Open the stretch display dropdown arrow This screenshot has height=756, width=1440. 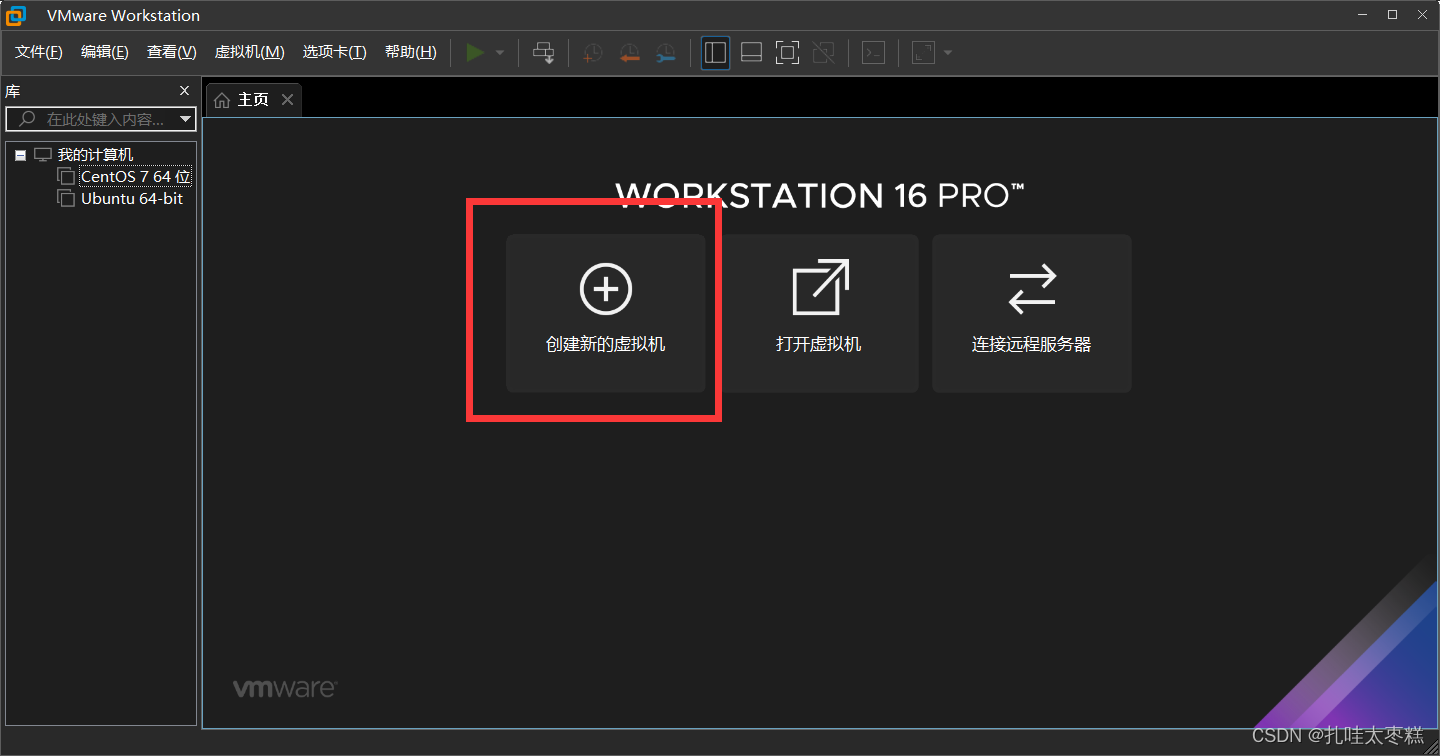948,53
